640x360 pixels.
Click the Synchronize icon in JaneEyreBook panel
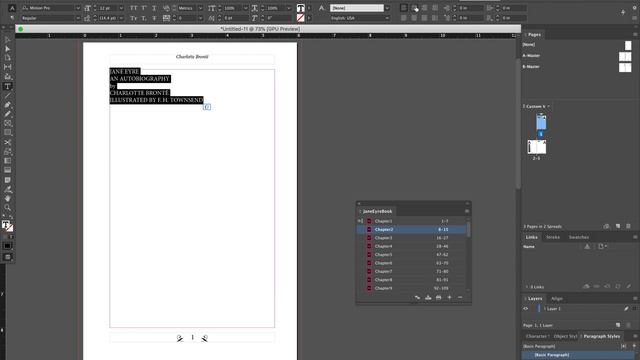[x=417, y=298]
